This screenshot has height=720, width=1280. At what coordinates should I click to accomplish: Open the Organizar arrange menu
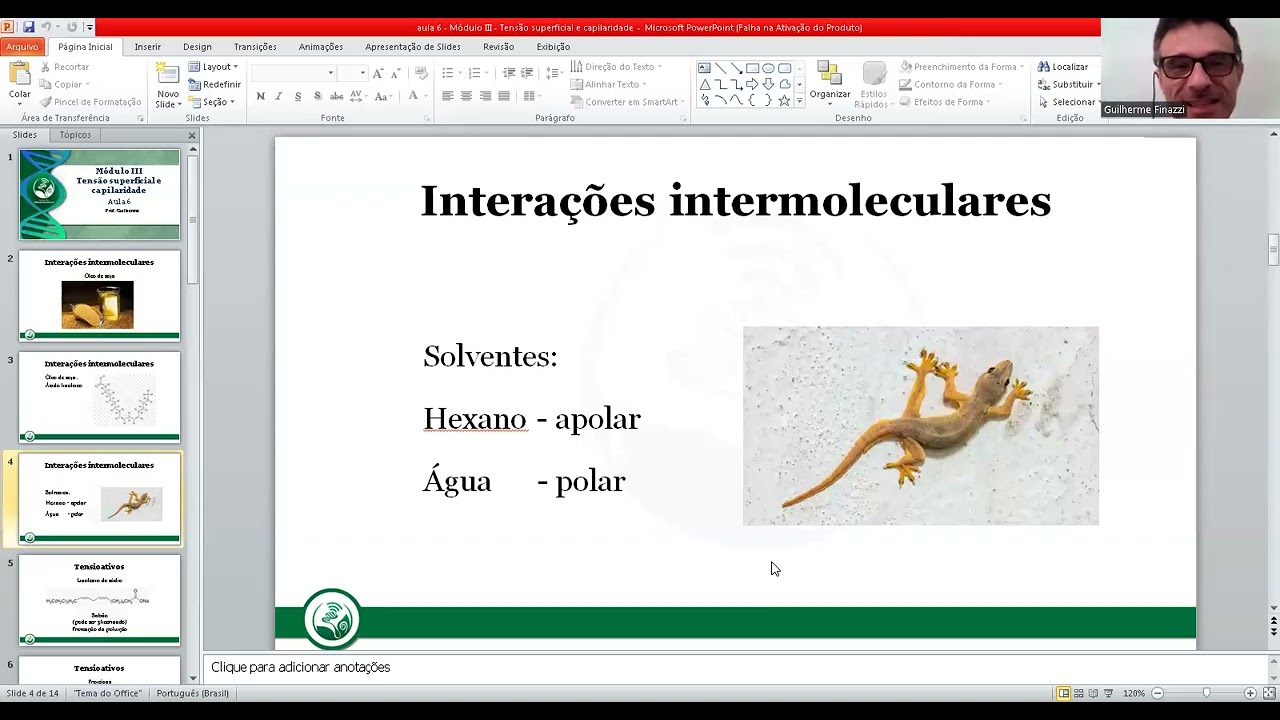click(x=830, y=82)
